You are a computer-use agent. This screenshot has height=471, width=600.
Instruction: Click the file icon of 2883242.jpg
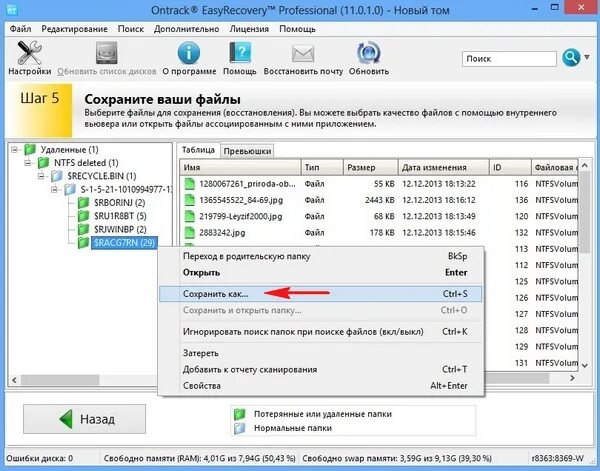coord(190,233)
